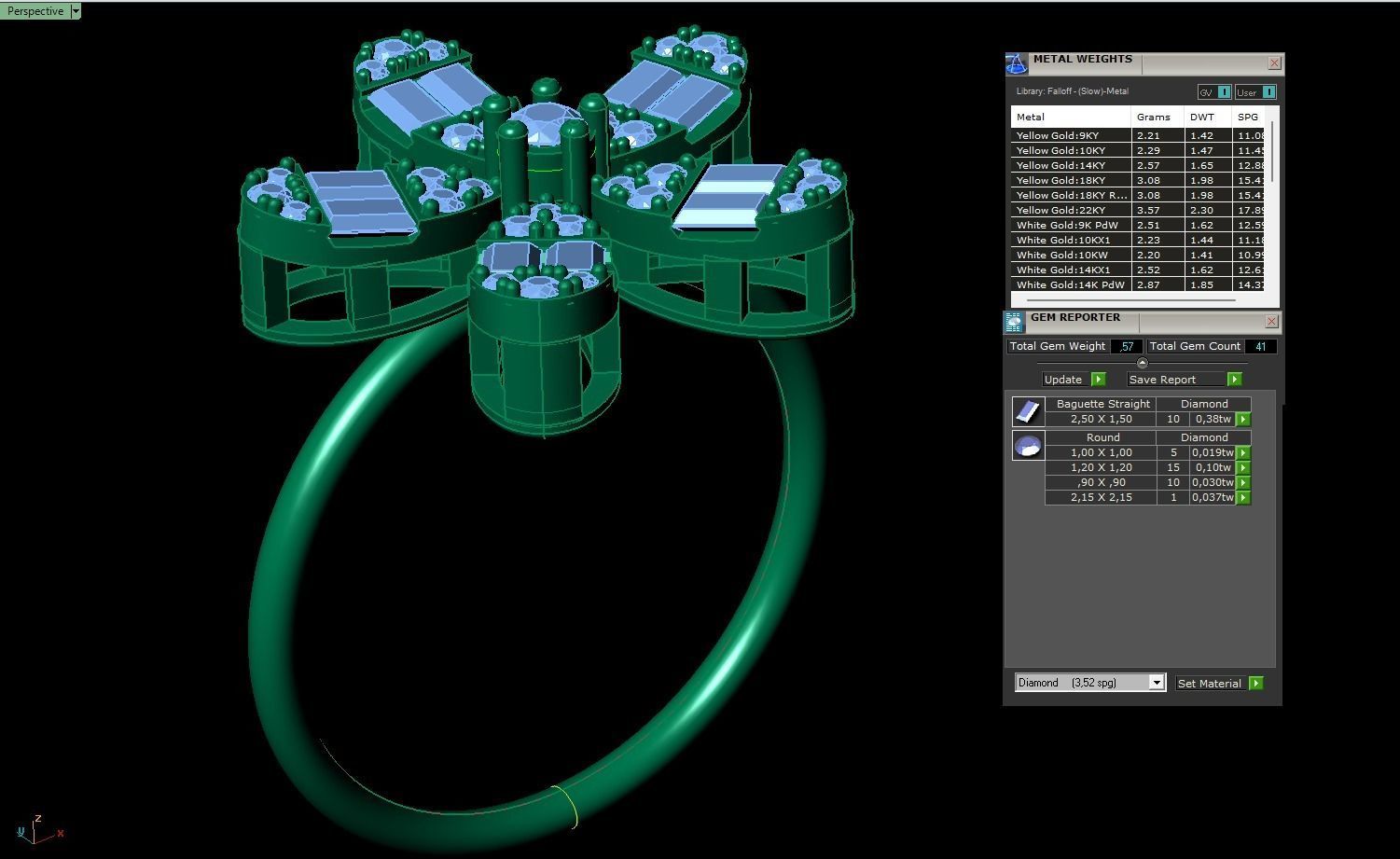Select the Yellow Gold:18KY row
Screen dimensions: 1400x859
coord(1138,180)
